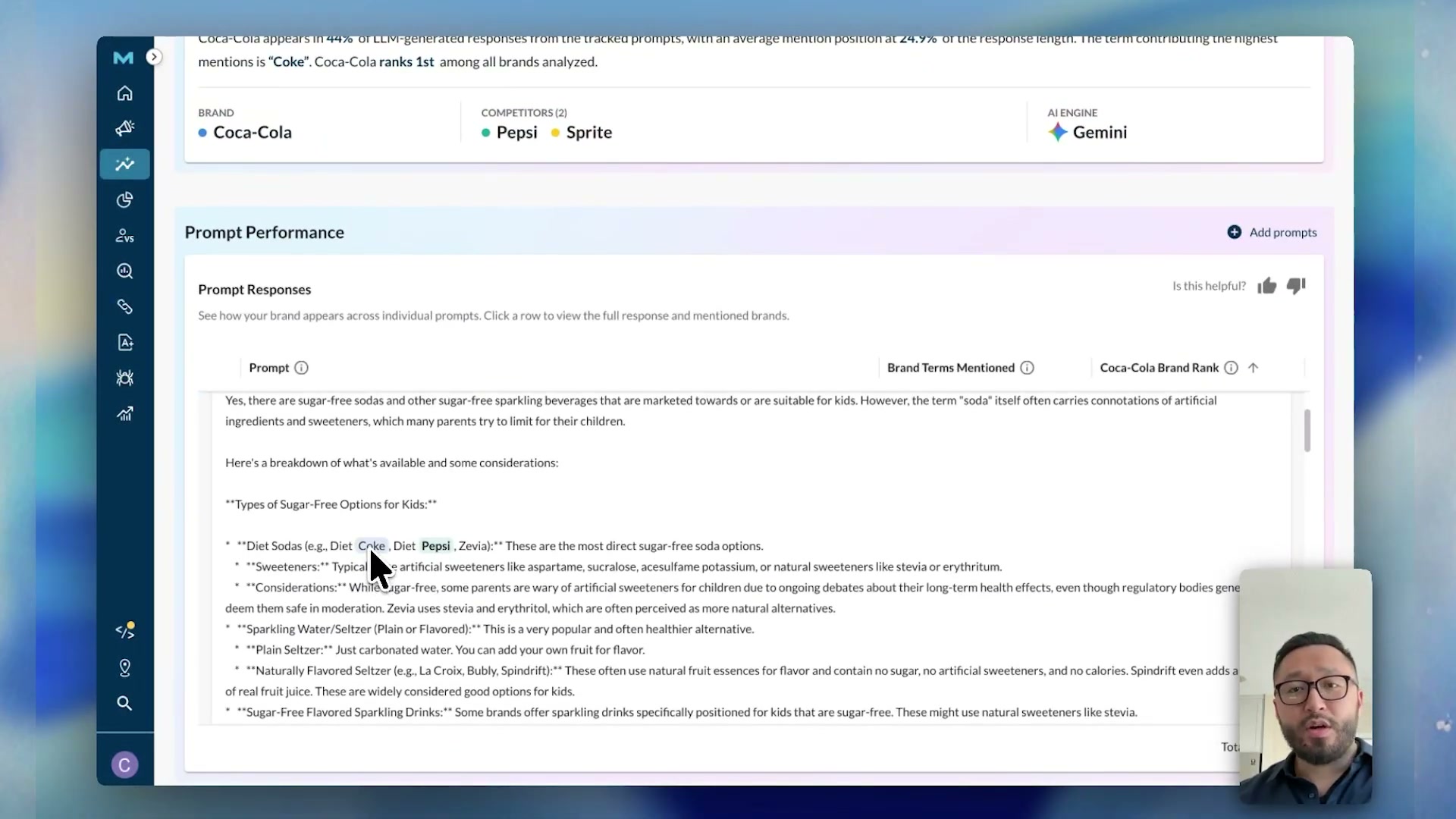Click the search magnifier icon in the sidebar
The image size is (1456, 819).
pos(125,703)
